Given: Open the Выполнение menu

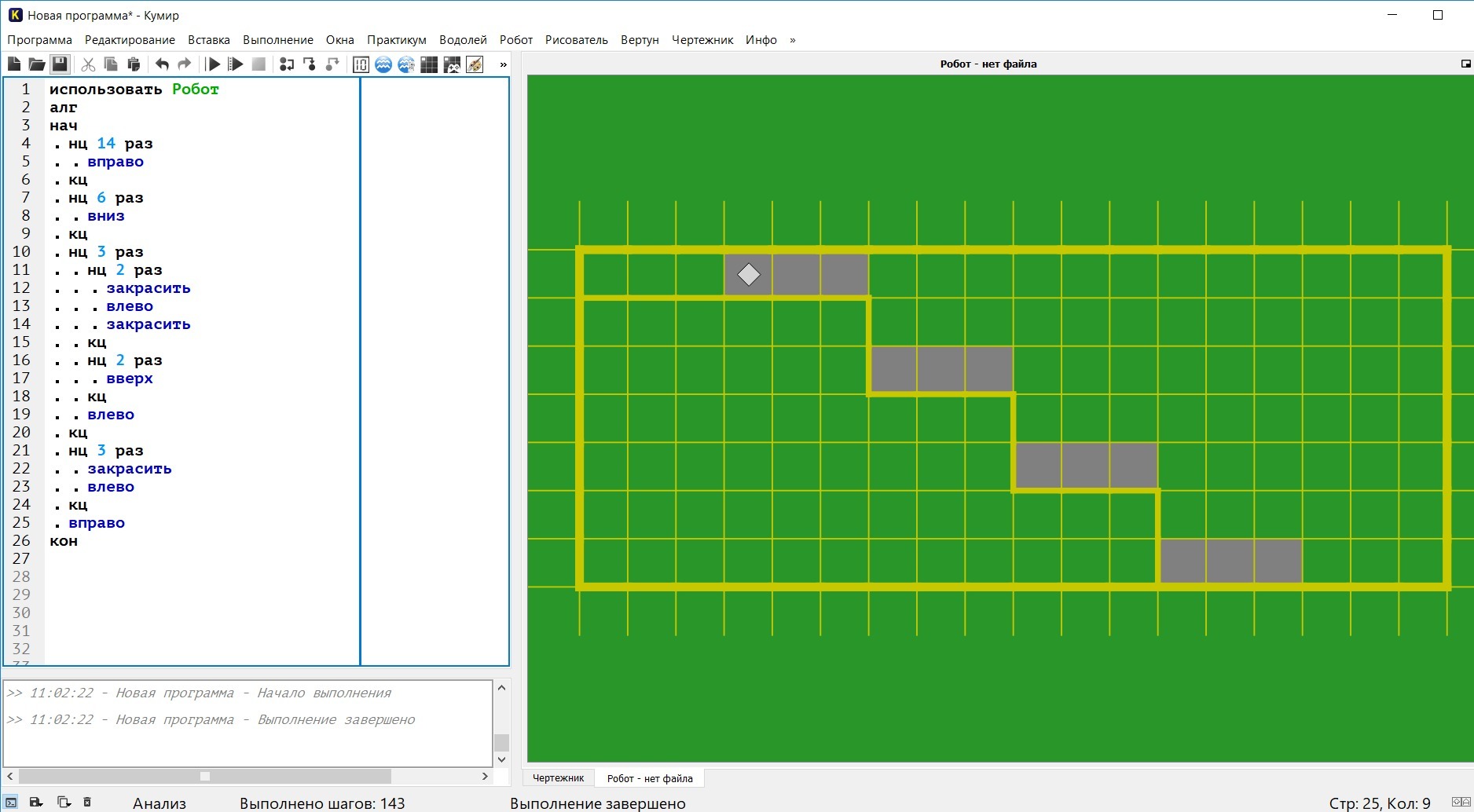Looking at the screenshot, I should pos(278,40).
